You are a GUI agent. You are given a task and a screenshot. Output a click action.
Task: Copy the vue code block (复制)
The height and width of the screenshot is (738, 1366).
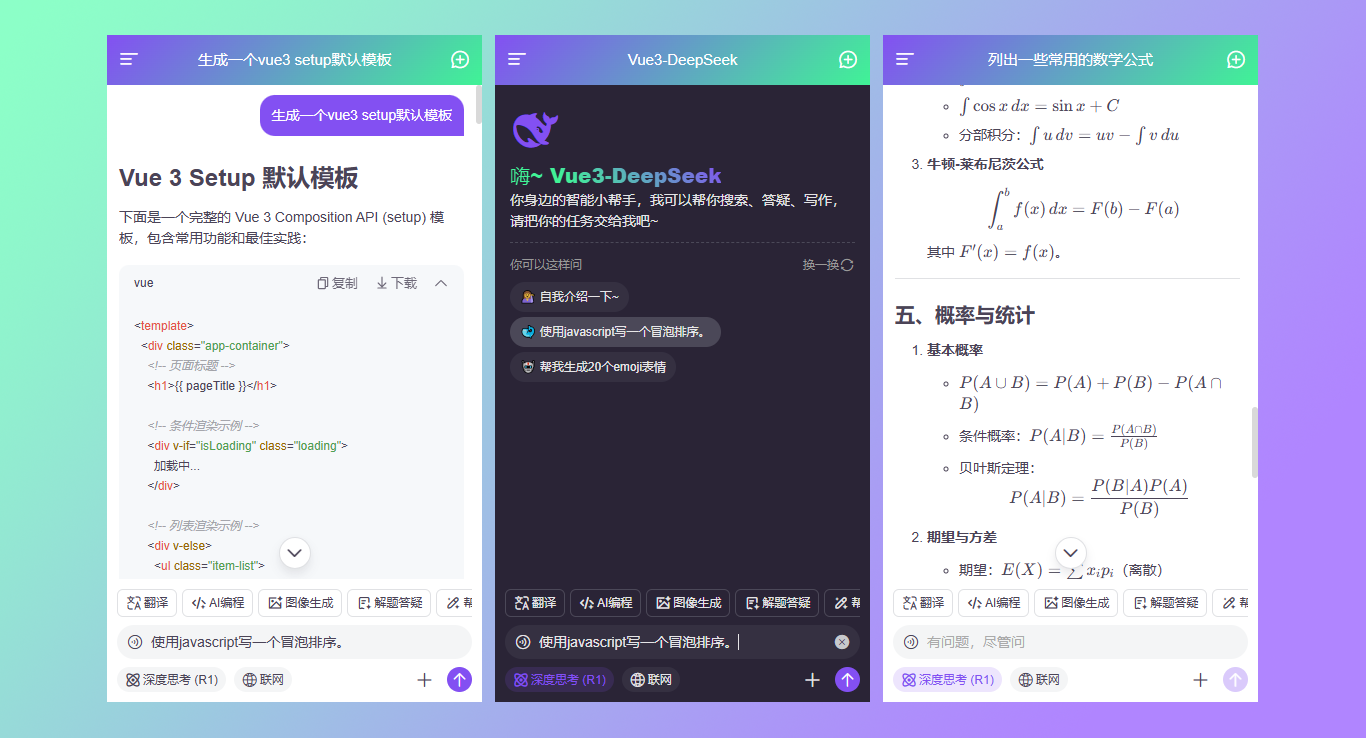pos(337,283)
